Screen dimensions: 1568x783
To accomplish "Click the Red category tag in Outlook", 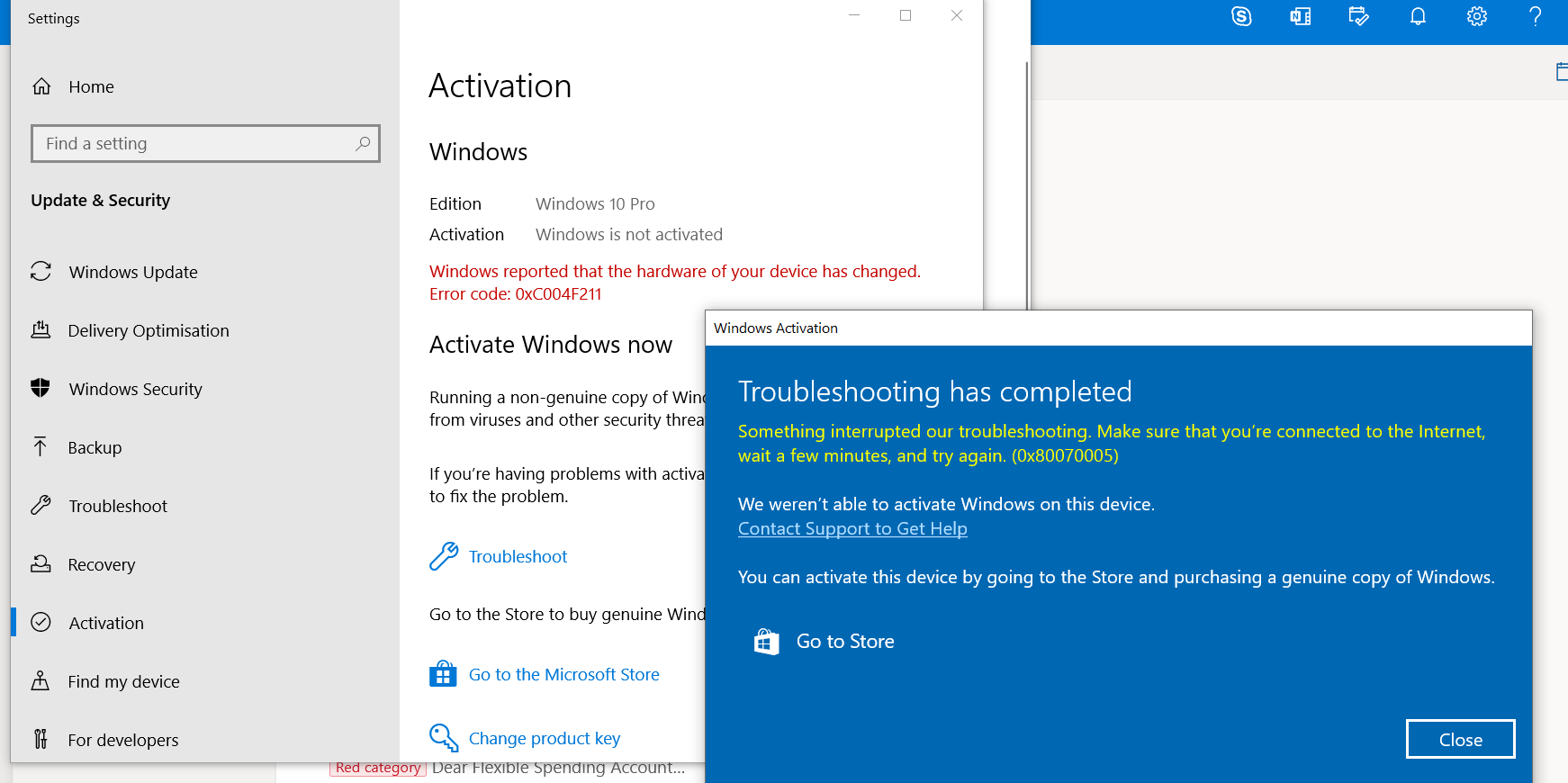I will [378, 768].
